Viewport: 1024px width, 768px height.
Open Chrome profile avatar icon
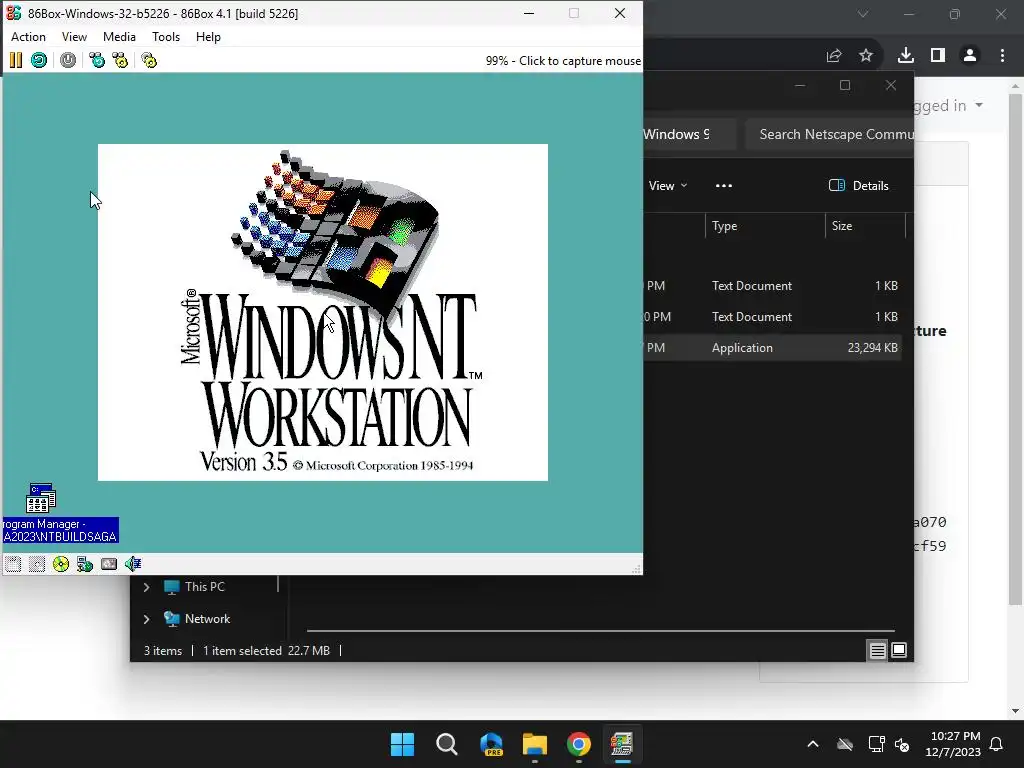click(x=970, y=56)
